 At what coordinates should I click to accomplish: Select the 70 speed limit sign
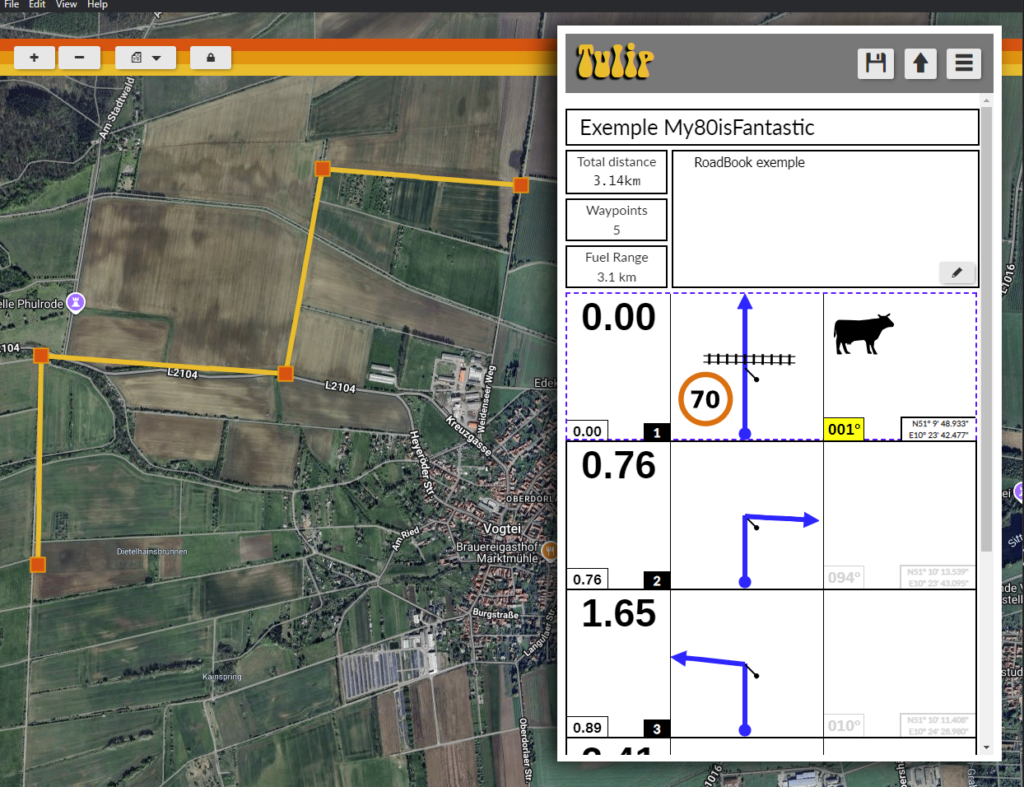705,400
